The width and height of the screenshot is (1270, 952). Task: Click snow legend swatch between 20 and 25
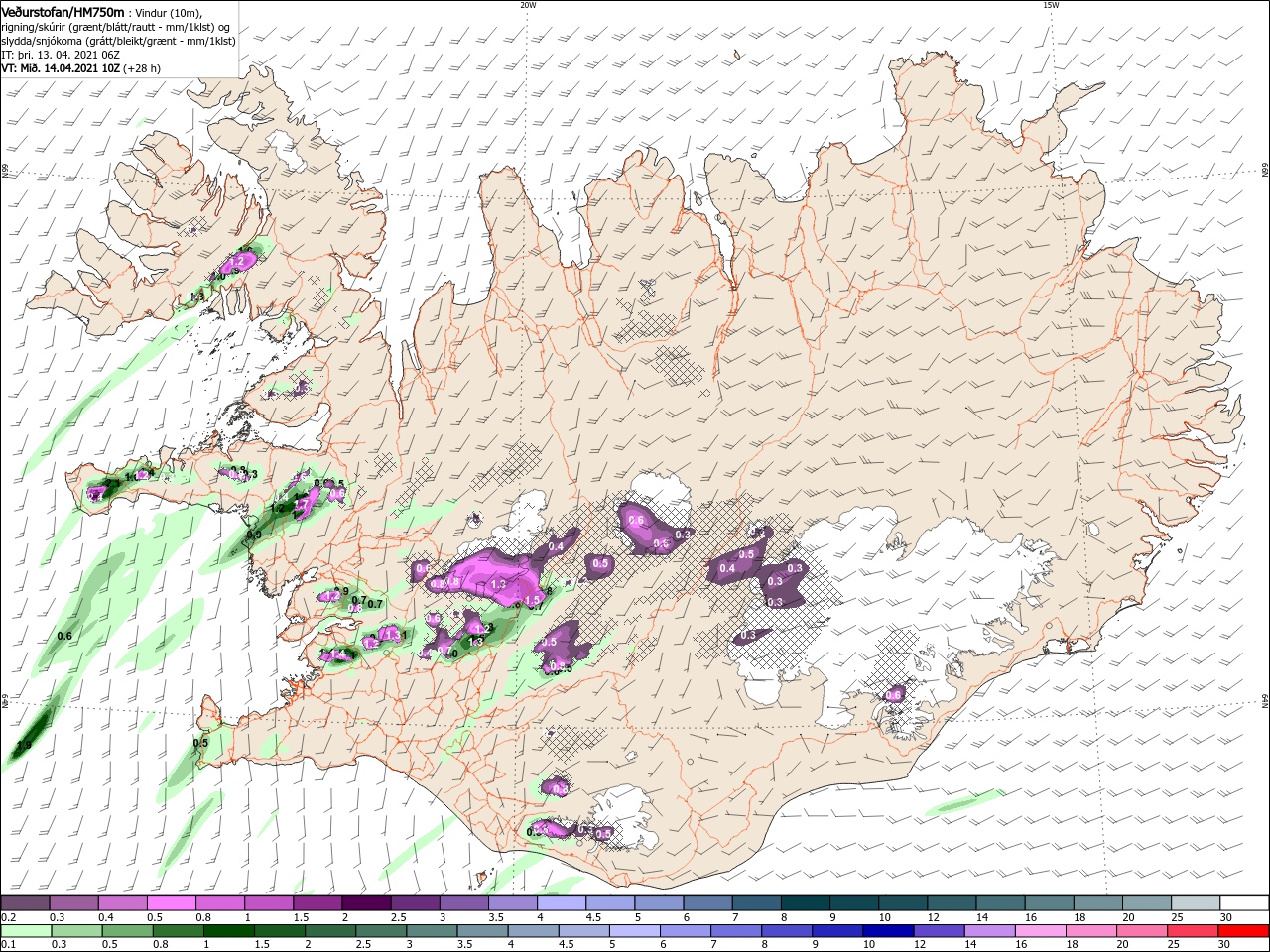(x=1146, y=903)
